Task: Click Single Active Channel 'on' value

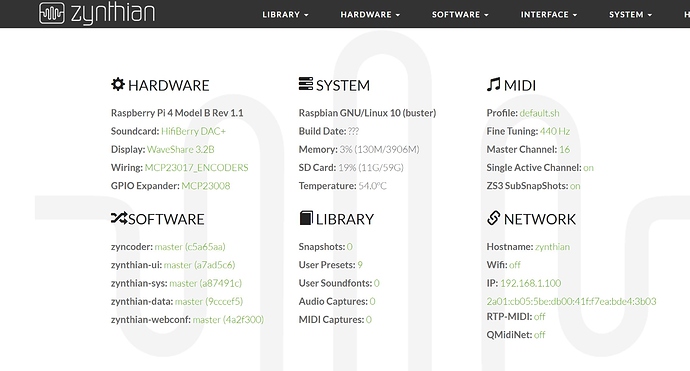Action: 588,168
